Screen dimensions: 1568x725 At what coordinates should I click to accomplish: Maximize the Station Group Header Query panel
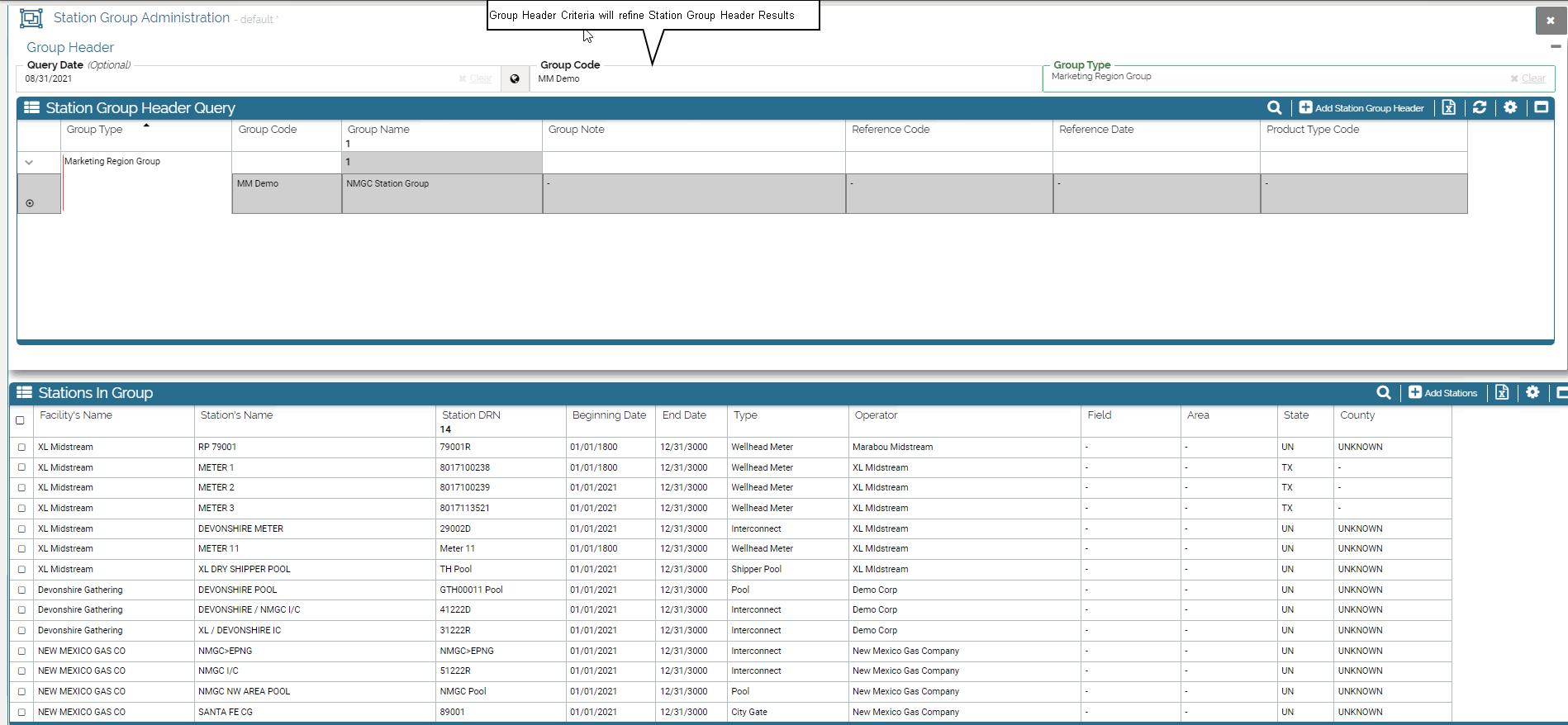[1541, 108]
